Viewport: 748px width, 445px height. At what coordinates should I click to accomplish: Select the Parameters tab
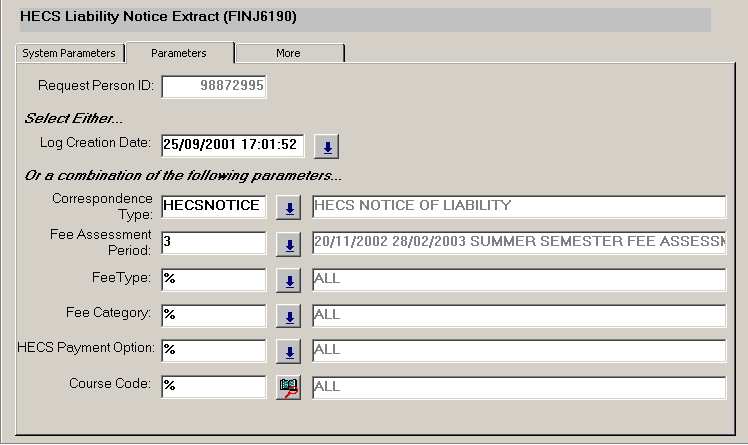tap(179, 53)
